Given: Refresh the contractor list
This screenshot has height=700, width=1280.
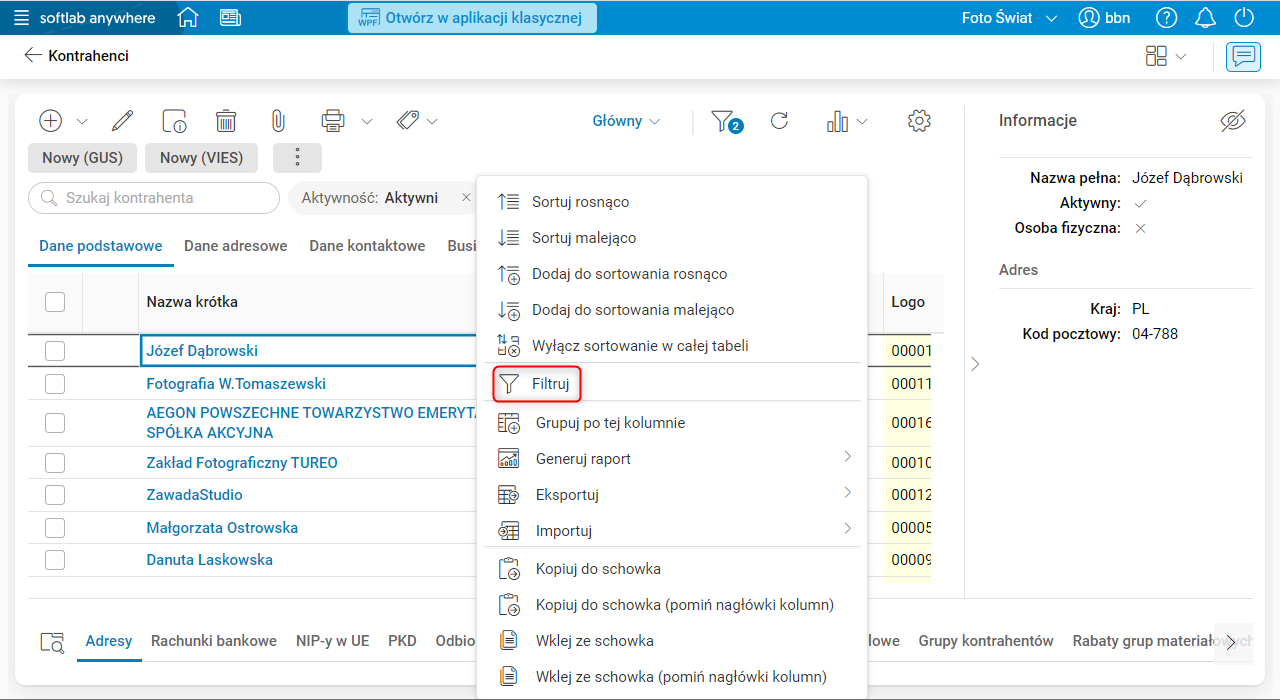Looking at the screenshot, I should click(779, 121).
